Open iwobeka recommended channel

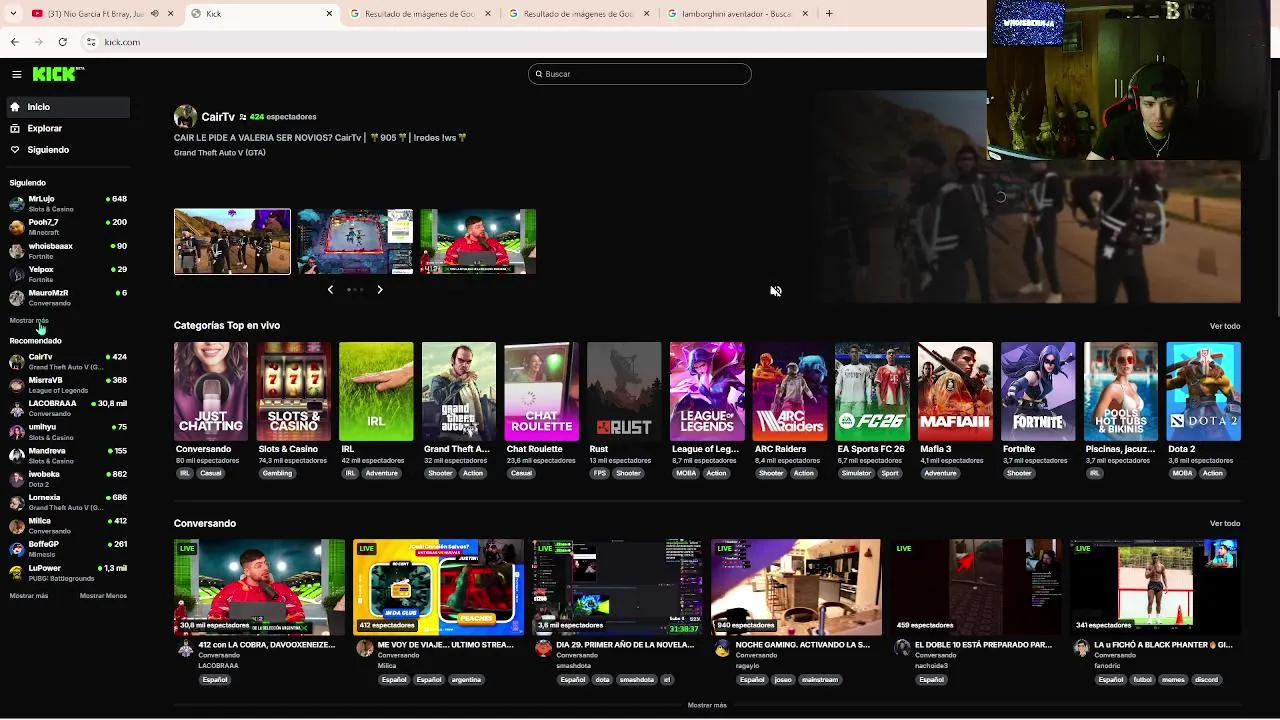tap(67, 479)
